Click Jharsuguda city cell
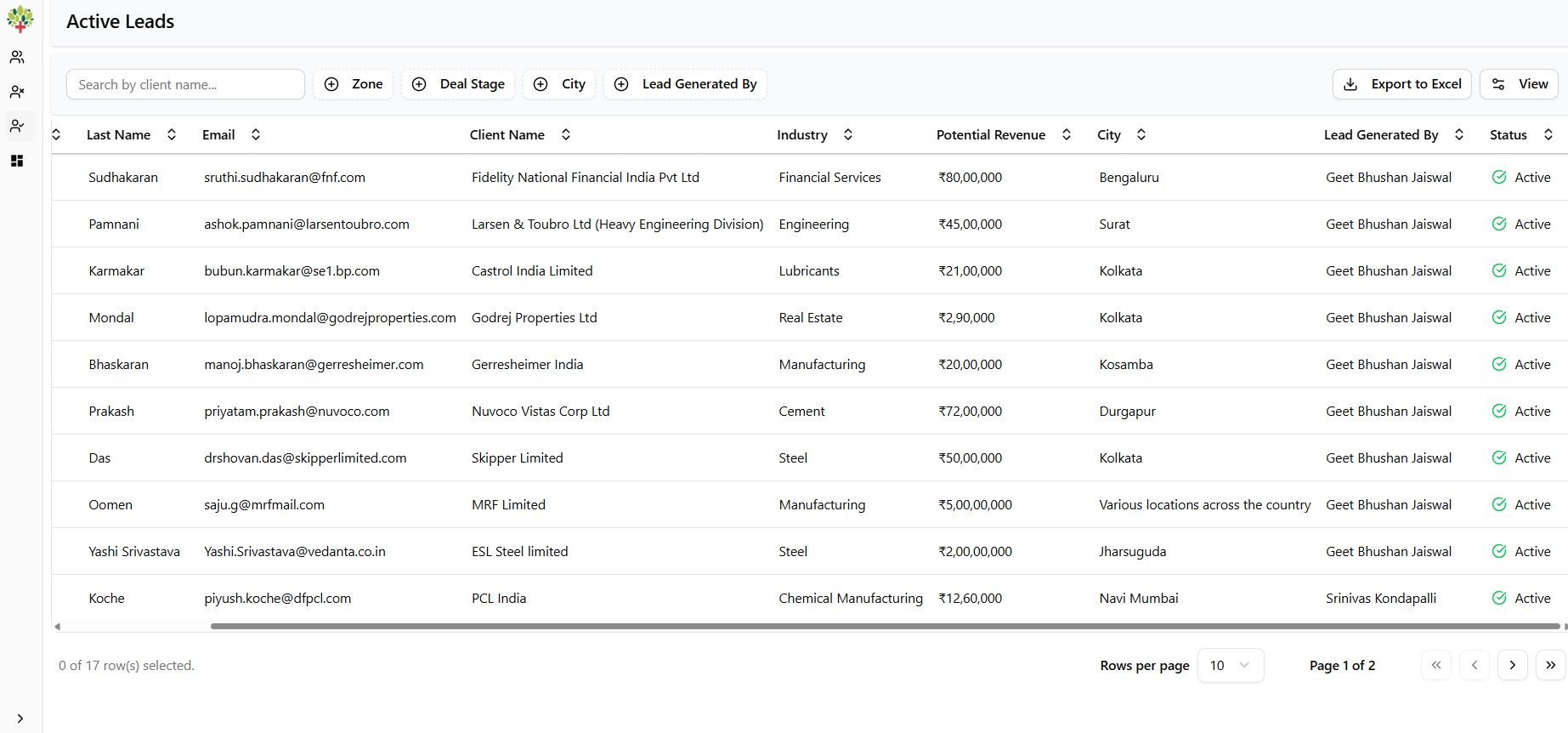 click(1133, 551)
